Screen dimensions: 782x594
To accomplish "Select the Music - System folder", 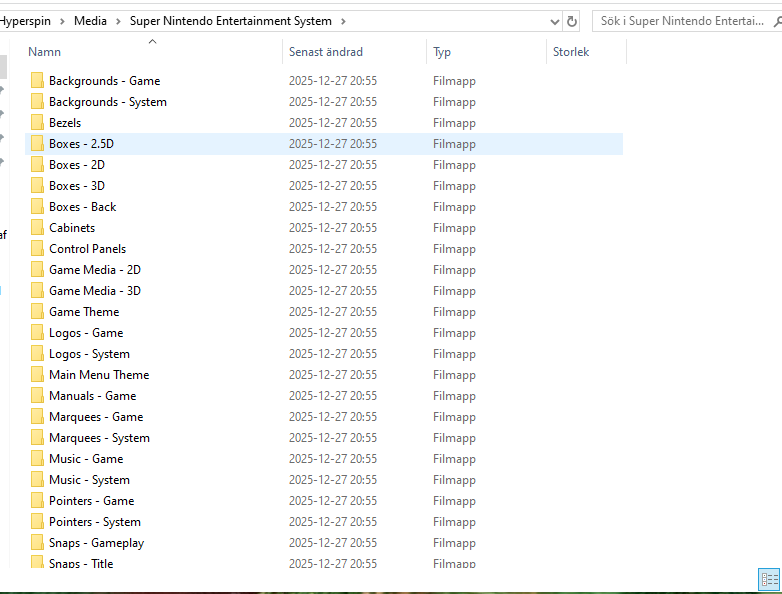I will coord(89,480).
